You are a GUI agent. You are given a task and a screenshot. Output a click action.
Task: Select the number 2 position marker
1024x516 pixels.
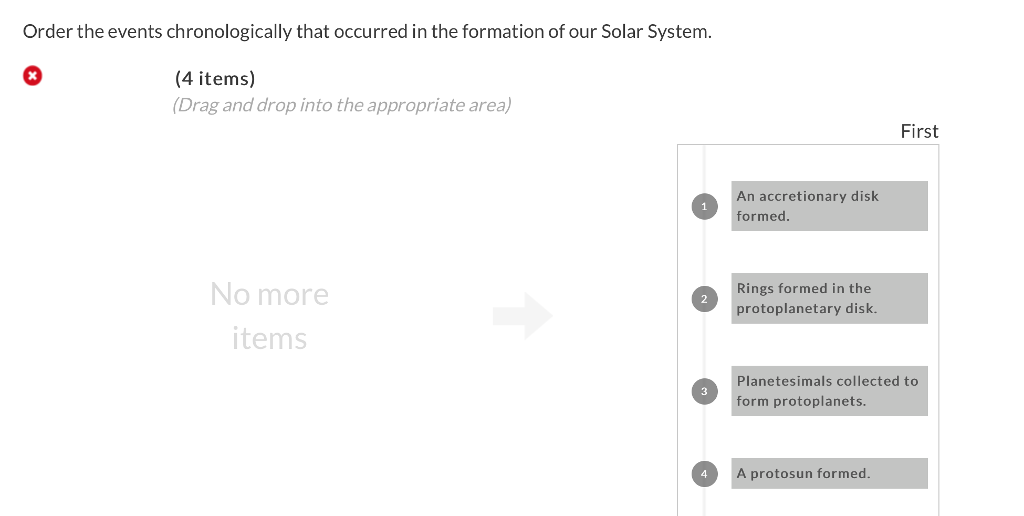704,299
